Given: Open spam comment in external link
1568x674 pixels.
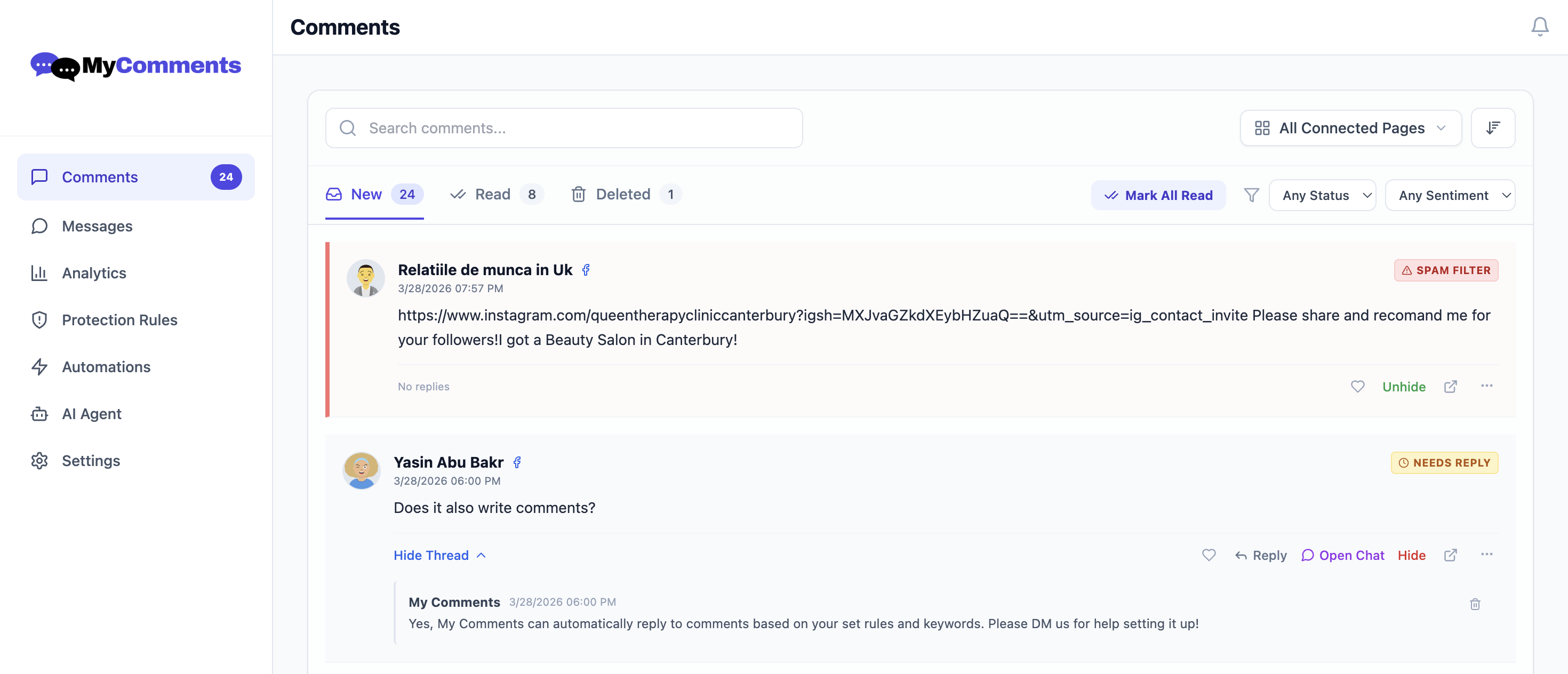Looking at the screenshot, I should (x=1450, y=387).
